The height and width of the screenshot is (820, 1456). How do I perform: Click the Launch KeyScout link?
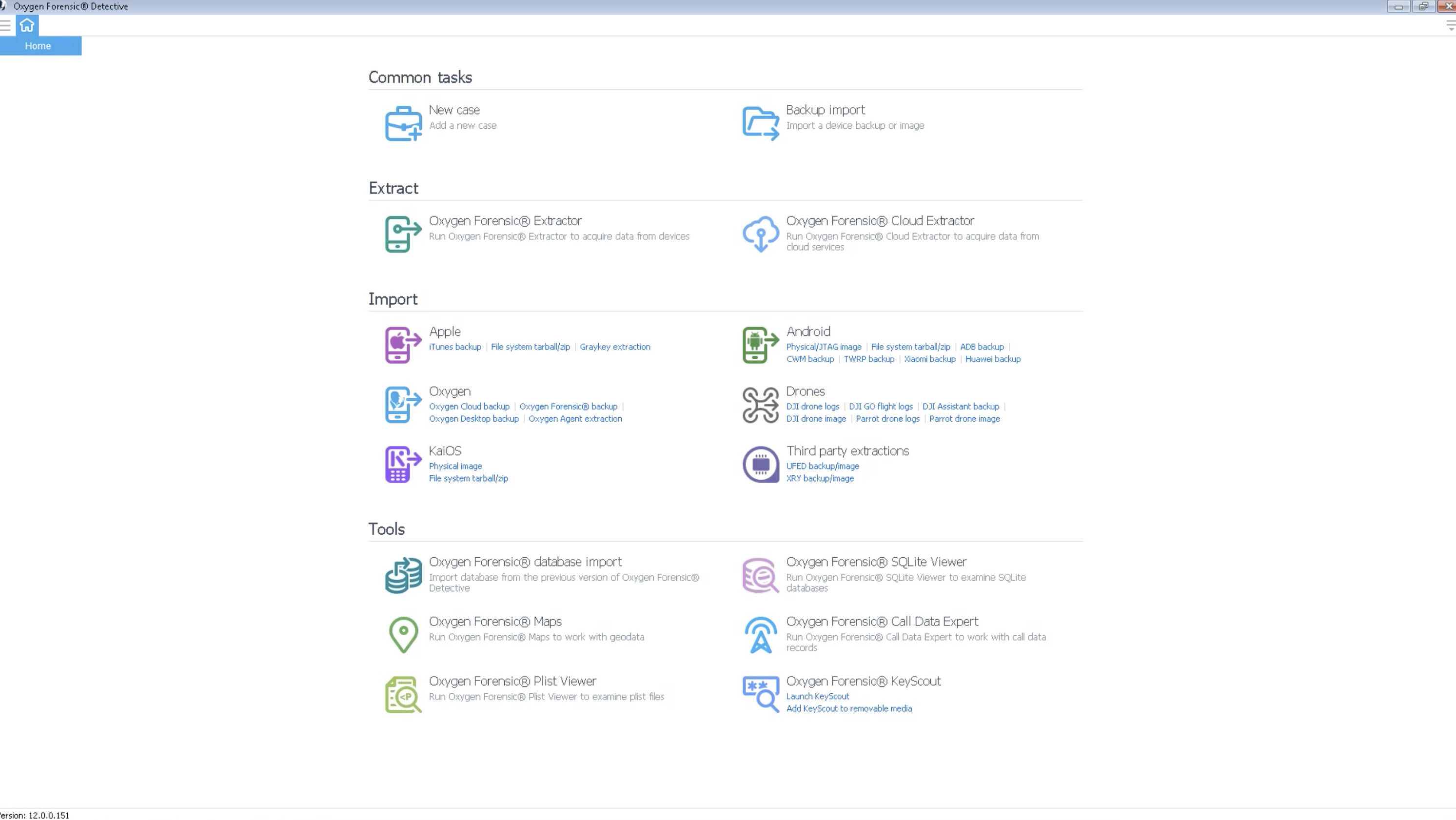817,696
